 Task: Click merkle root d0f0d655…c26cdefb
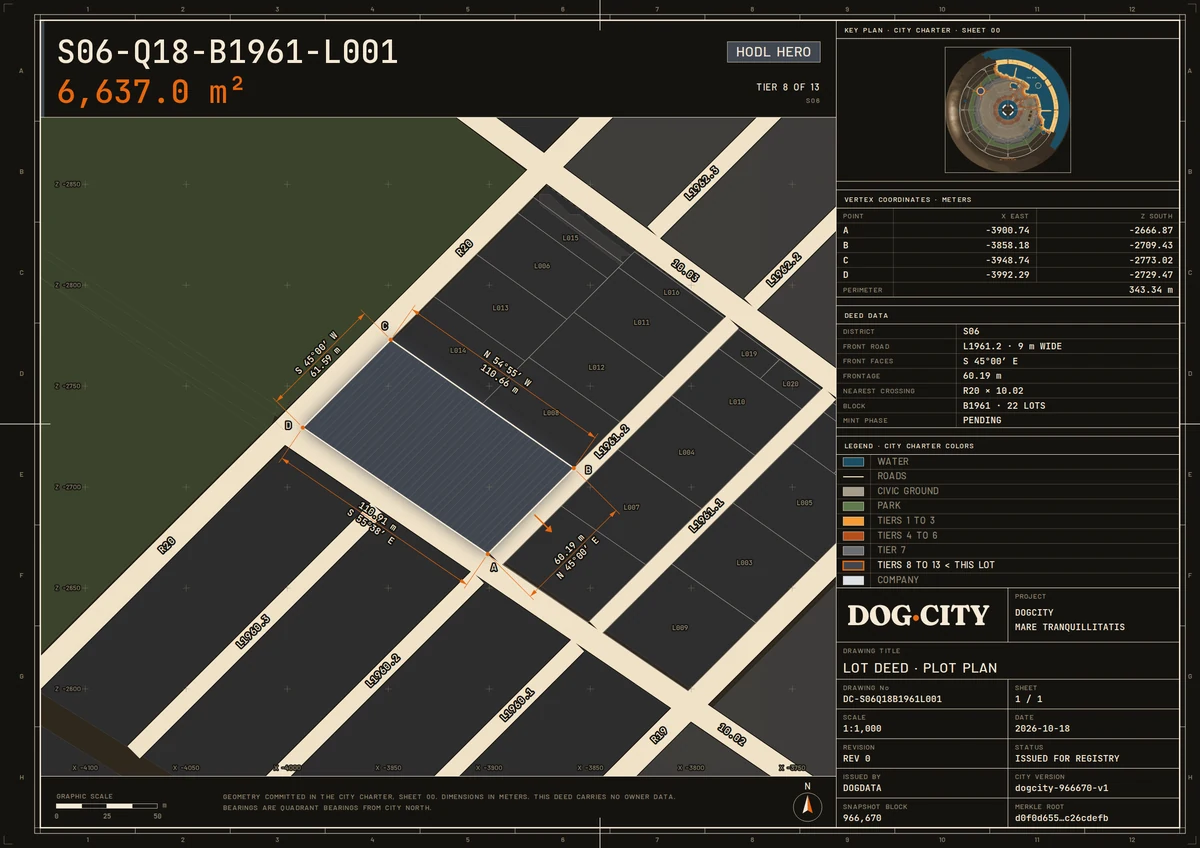pyautogui.click(x=1061, y=818)
